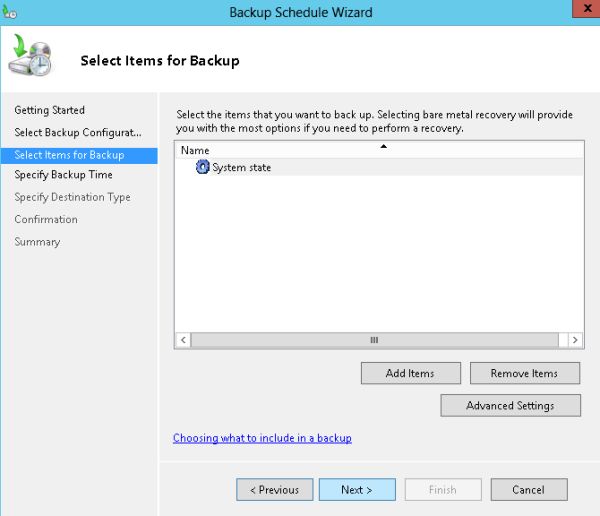The width and height of the screenshot is (600, 516).
Task: Click the horizontal scrollbar left arrow
Action: pyautogui.click(x=183, y=340)
